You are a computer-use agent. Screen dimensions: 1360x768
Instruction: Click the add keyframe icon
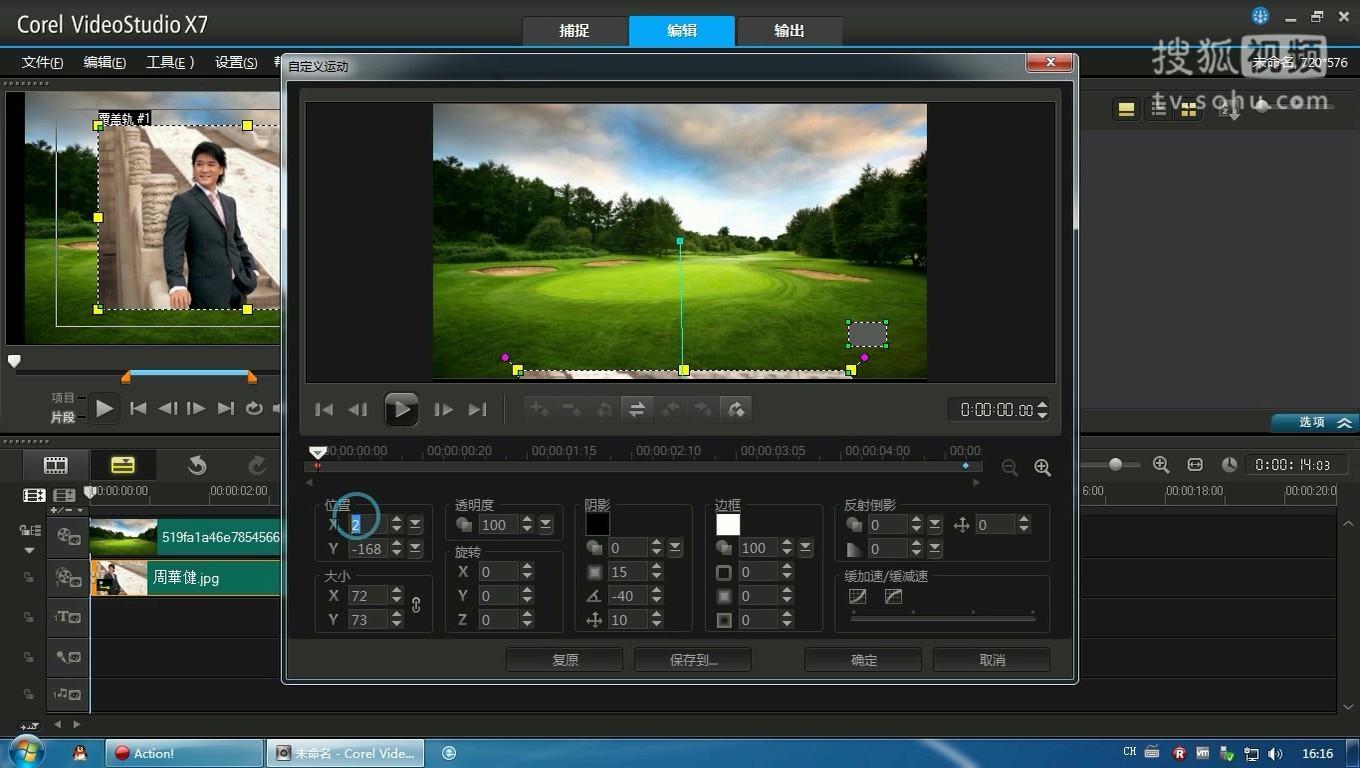pos(539,409)
